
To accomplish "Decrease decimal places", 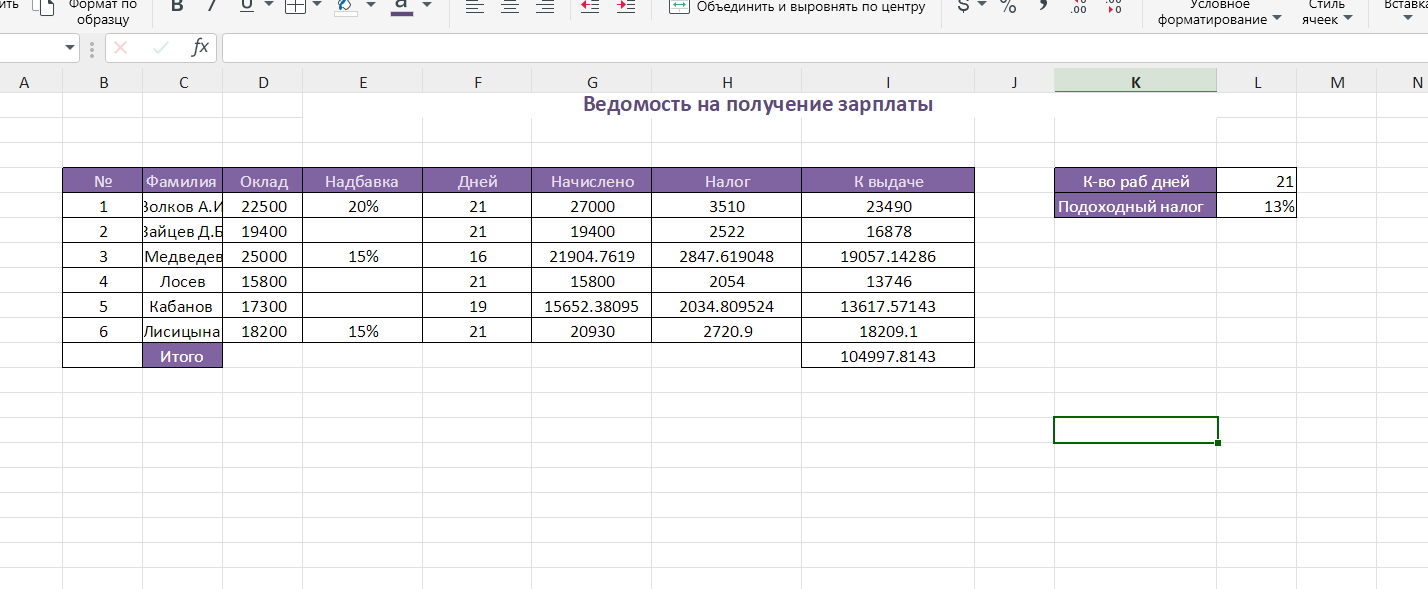I will pos(1114,7).
